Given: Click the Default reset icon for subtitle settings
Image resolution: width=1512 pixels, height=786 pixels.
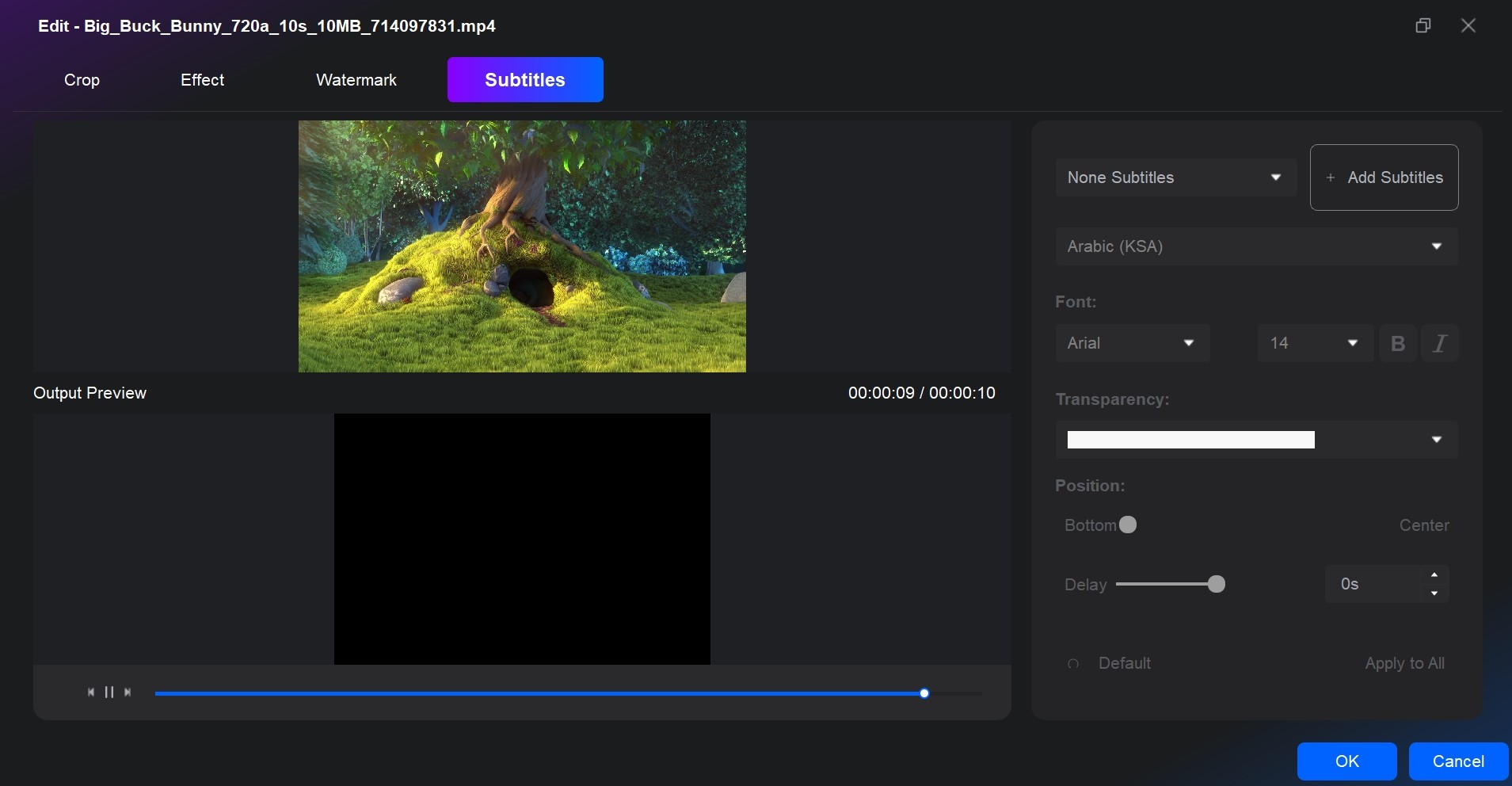Looking at the screenshot, I should (1074, 664).
